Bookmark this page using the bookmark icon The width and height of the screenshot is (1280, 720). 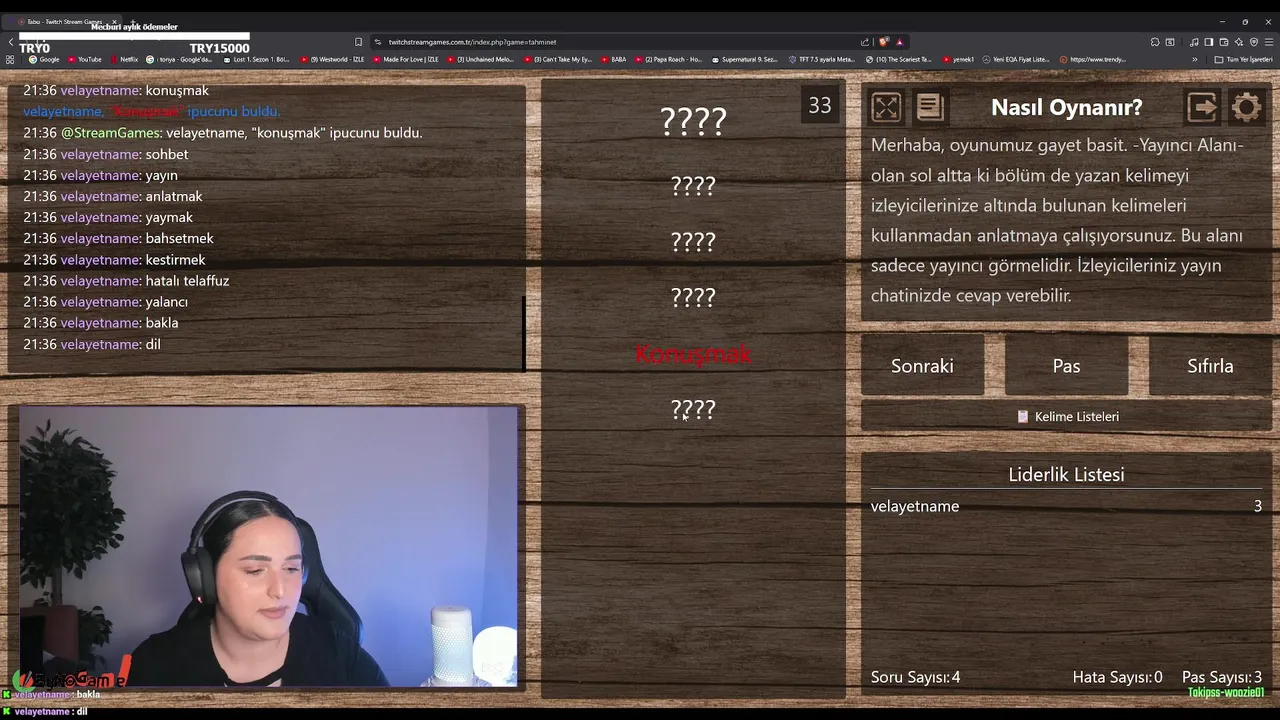358,42
